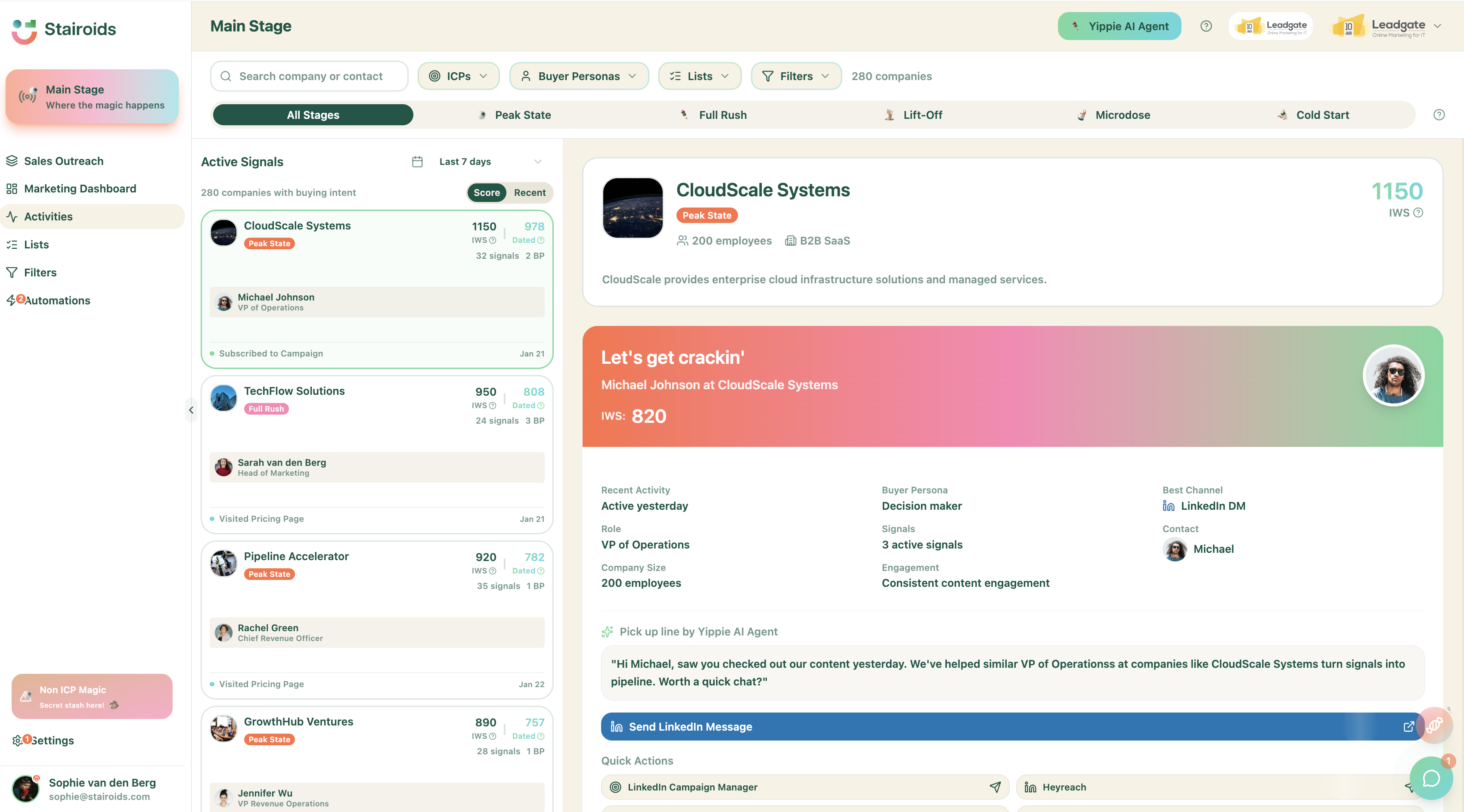This screenshot has width=1464, height=812.
Task: Click the Michael contact under Best Channel
Action: 1199,549
